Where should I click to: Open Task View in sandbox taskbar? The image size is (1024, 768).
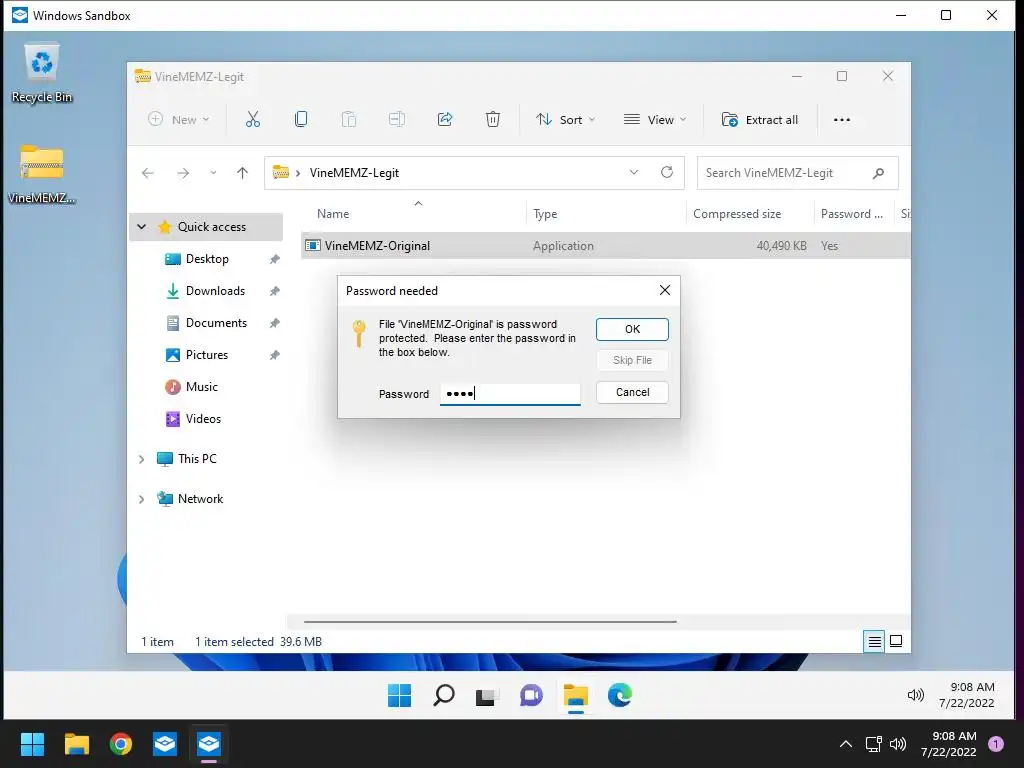tap(487, 696)
